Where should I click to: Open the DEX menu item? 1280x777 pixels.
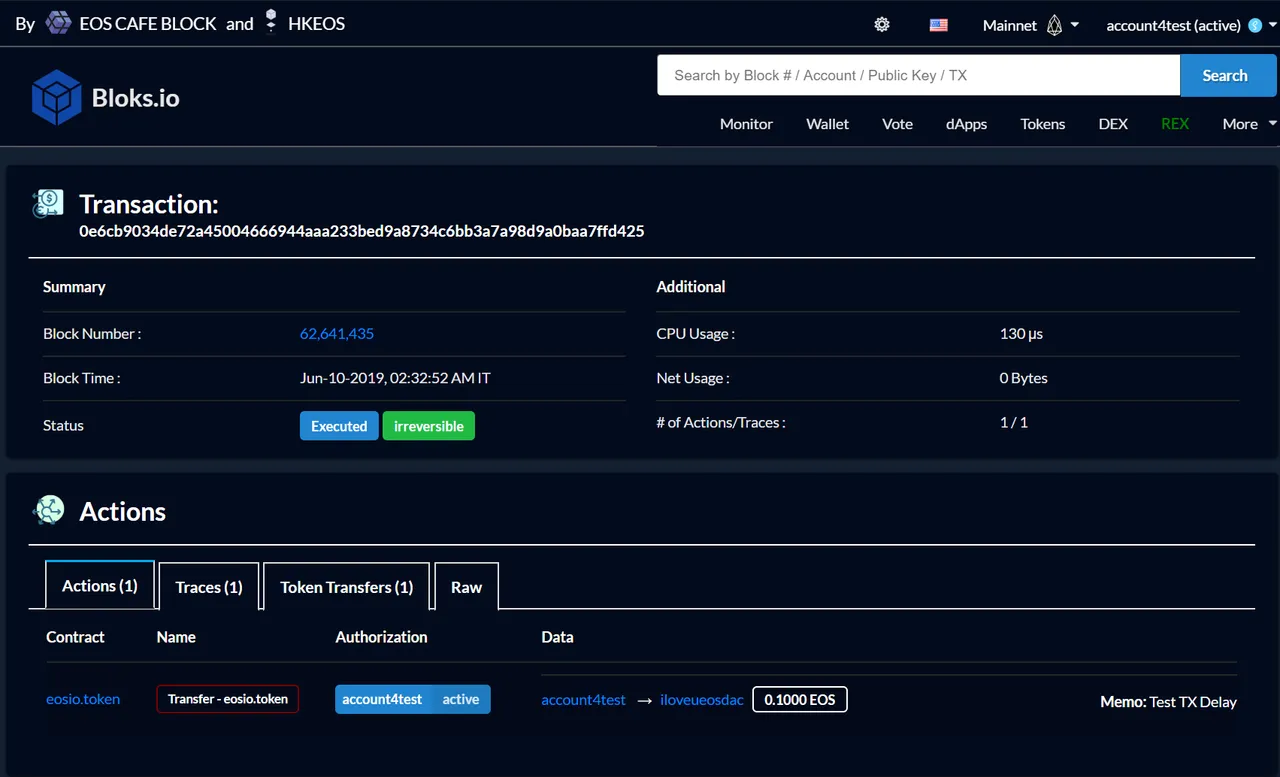pyautogui.click(x=1113, y=124)
